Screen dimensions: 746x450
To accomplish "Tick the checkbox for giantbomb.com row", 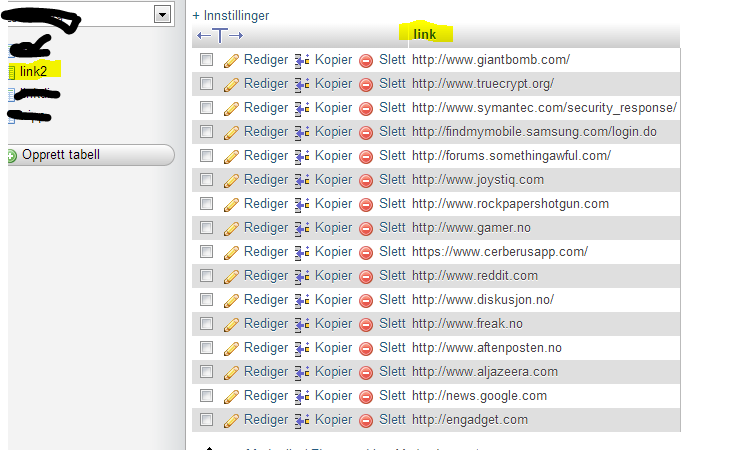I will pos(206,59).
